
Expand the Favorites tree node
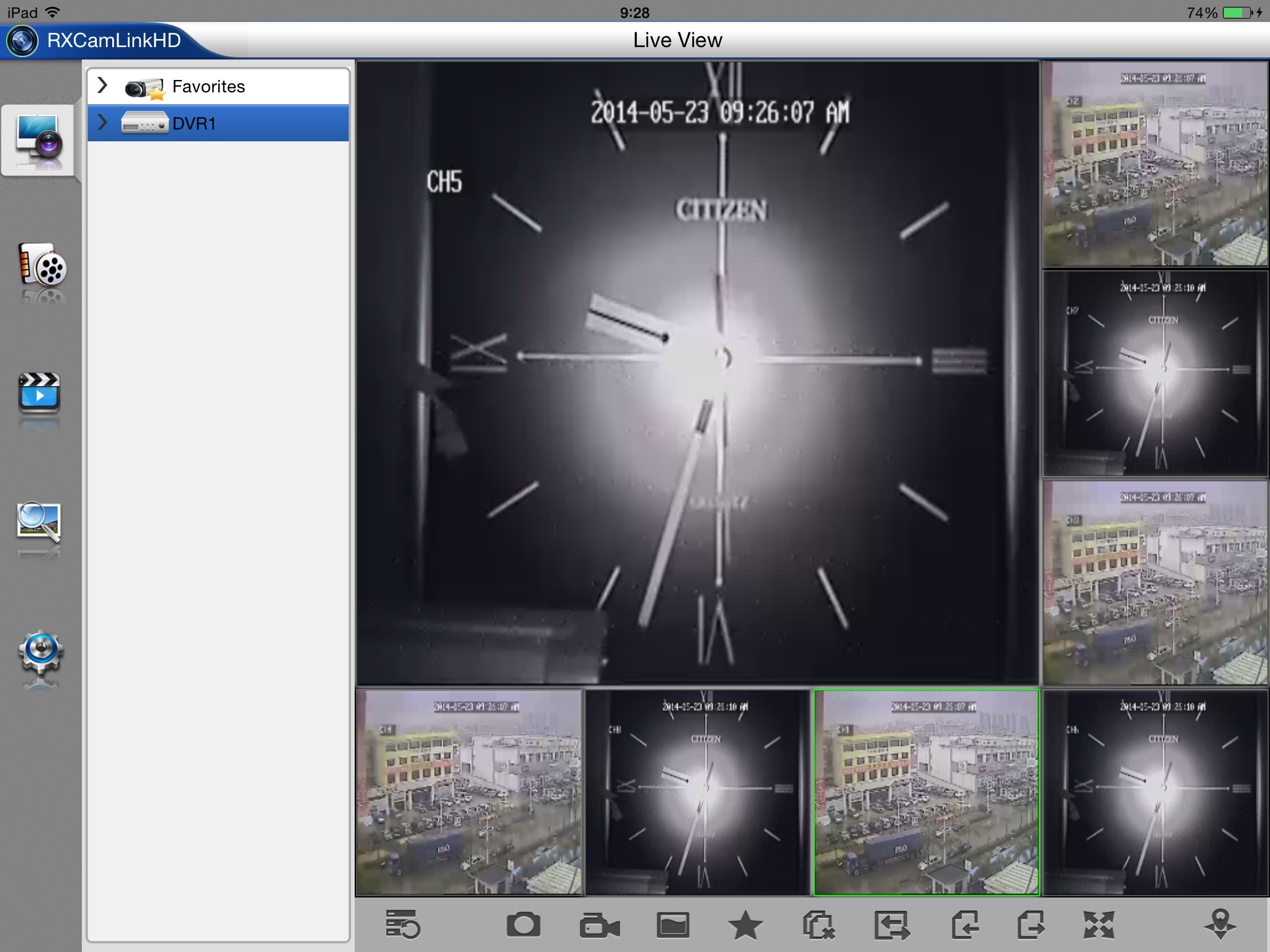(x=103, y=86)
